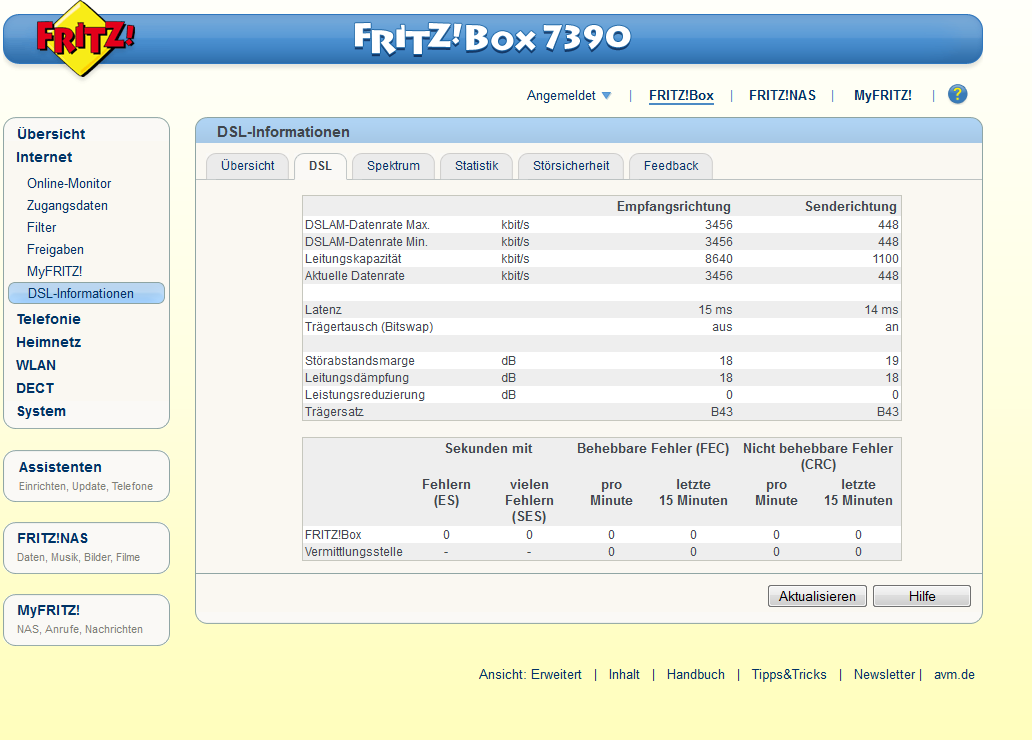
Task: Switch to the Übersicht tab in DSL-Informationen
Action: [247, 166]
